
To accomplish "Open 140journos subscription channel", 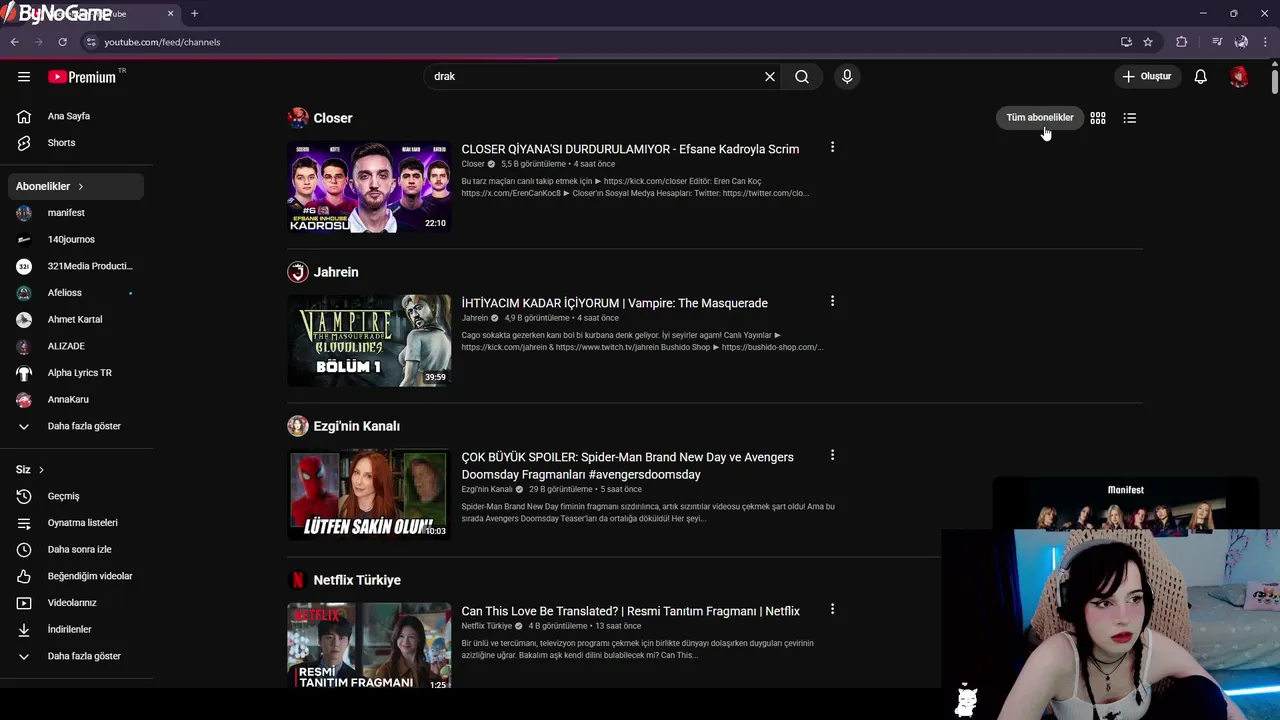I will coord(76,239).
